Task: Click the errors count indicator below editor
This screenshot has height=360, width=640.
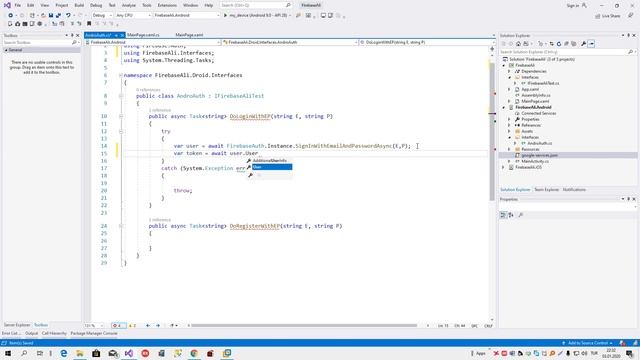Action: pyautogui.click(x=118, y=326)
